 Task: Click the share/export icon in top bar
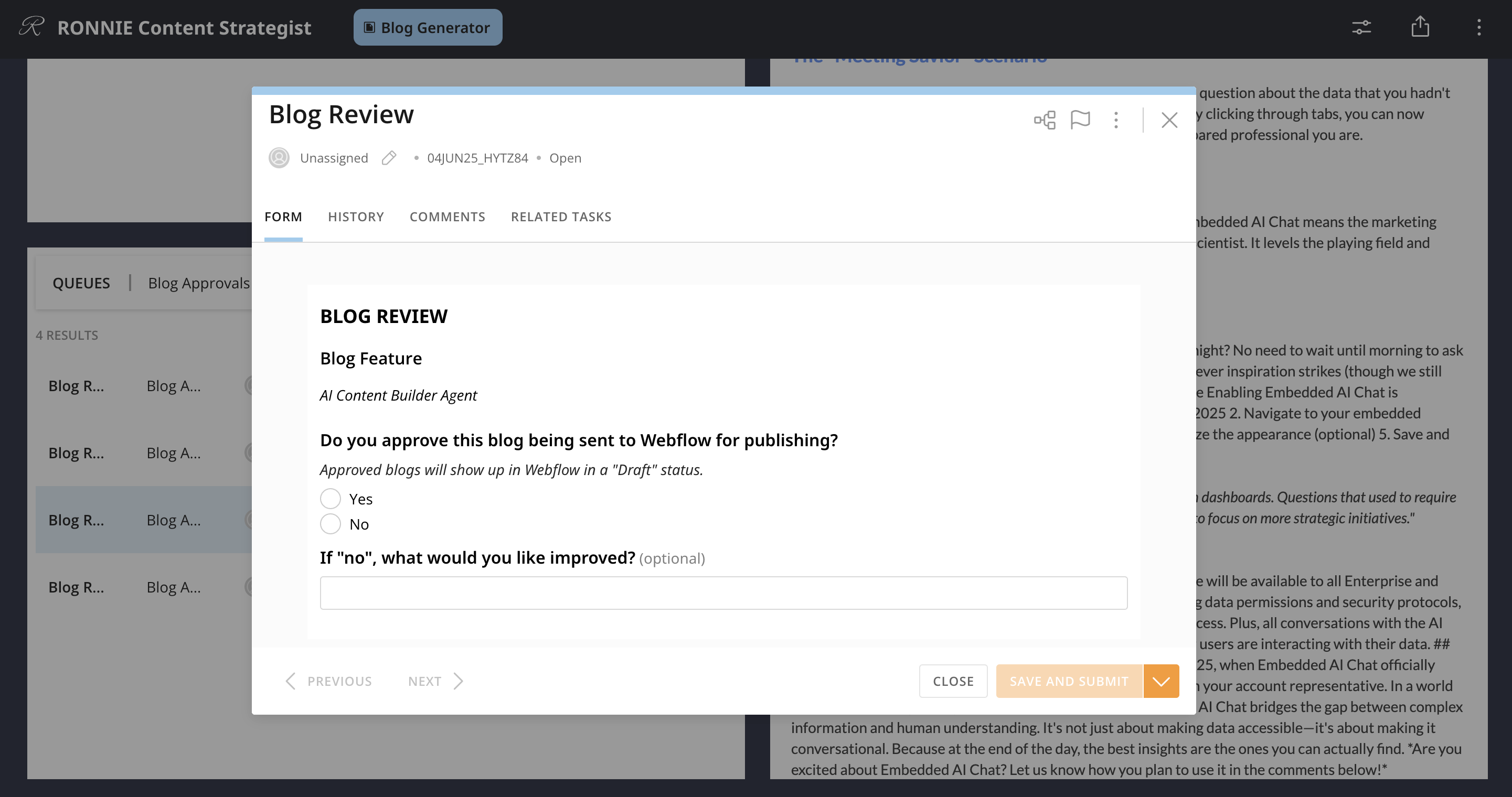tap(1420, 27)
